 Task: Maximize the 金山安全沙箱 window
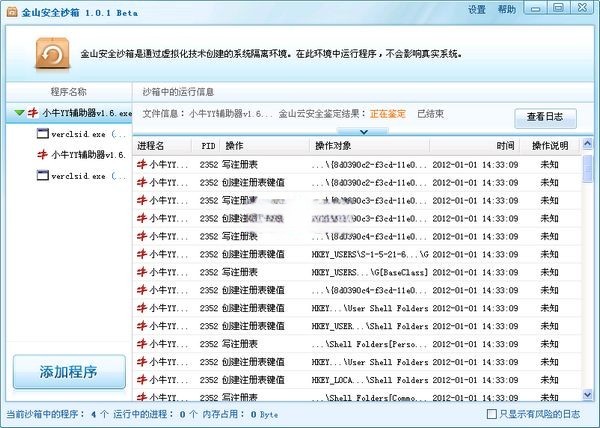coord(559,8)
